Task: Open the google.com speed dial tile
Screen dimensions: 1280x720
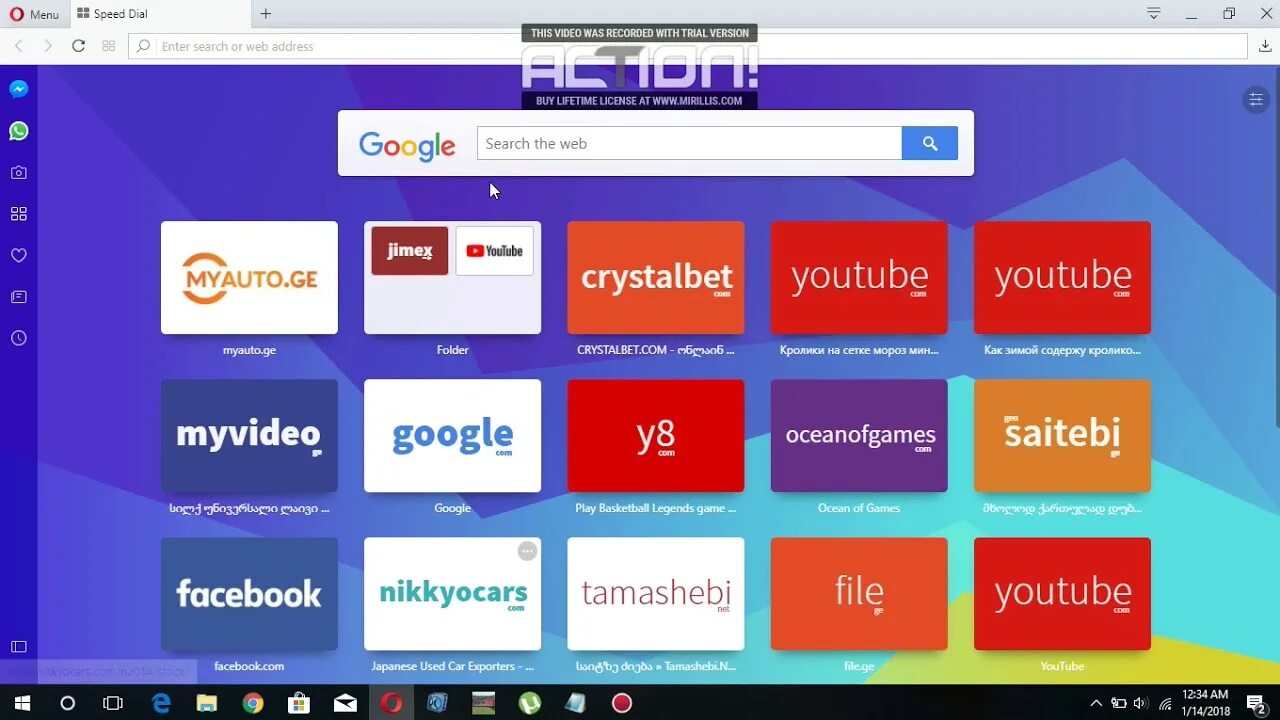Action: (x=452, y=436)
